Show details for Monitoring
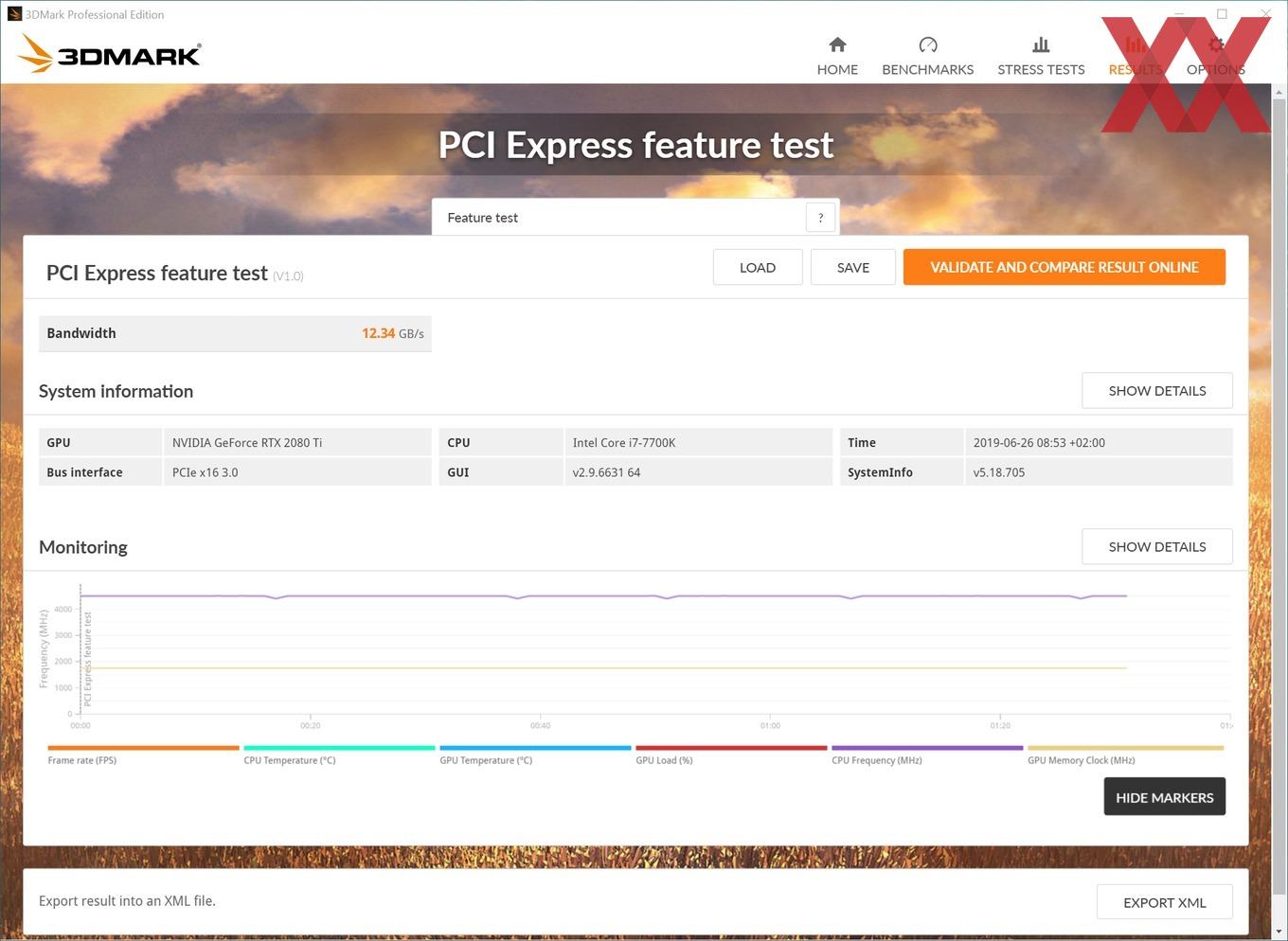 tap(1157, 546)
